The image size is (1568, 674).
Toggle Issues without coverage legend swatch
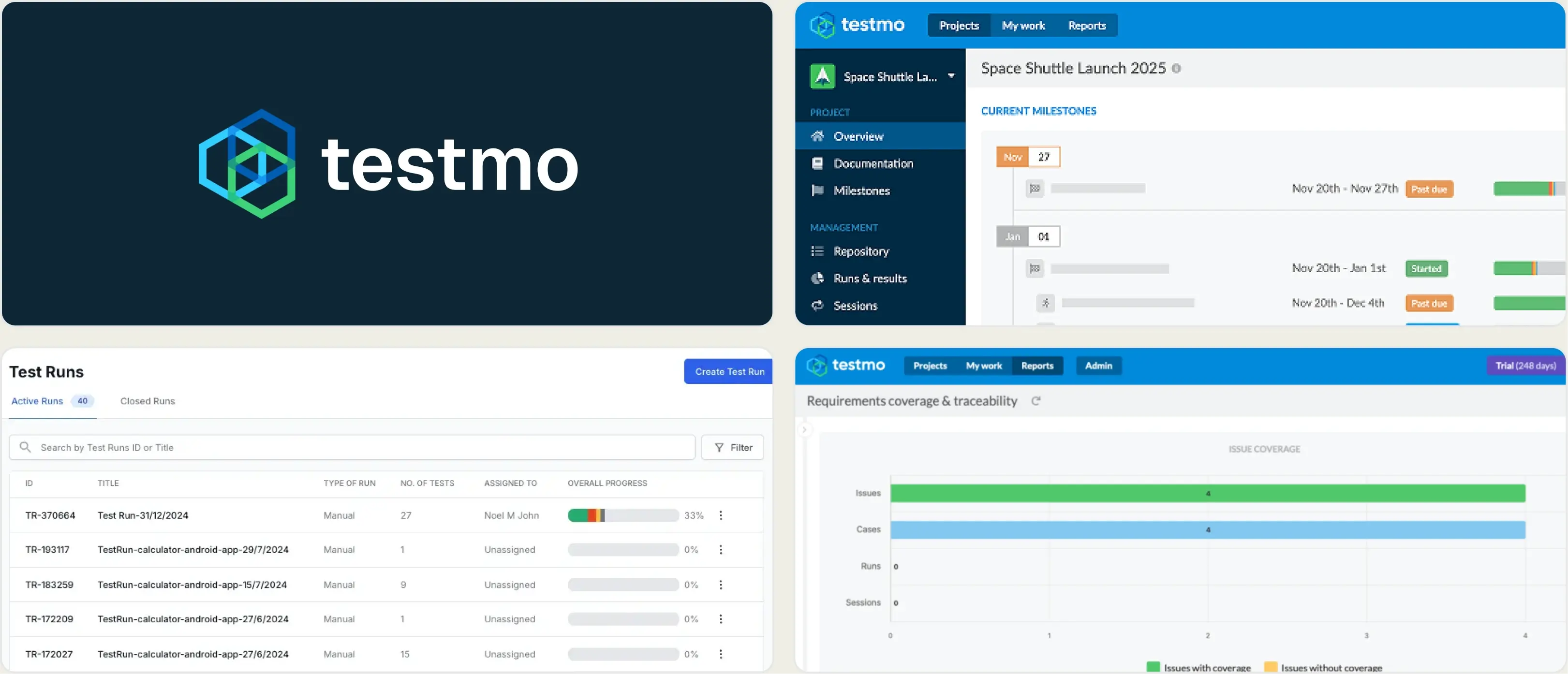tap(1271, 667)
